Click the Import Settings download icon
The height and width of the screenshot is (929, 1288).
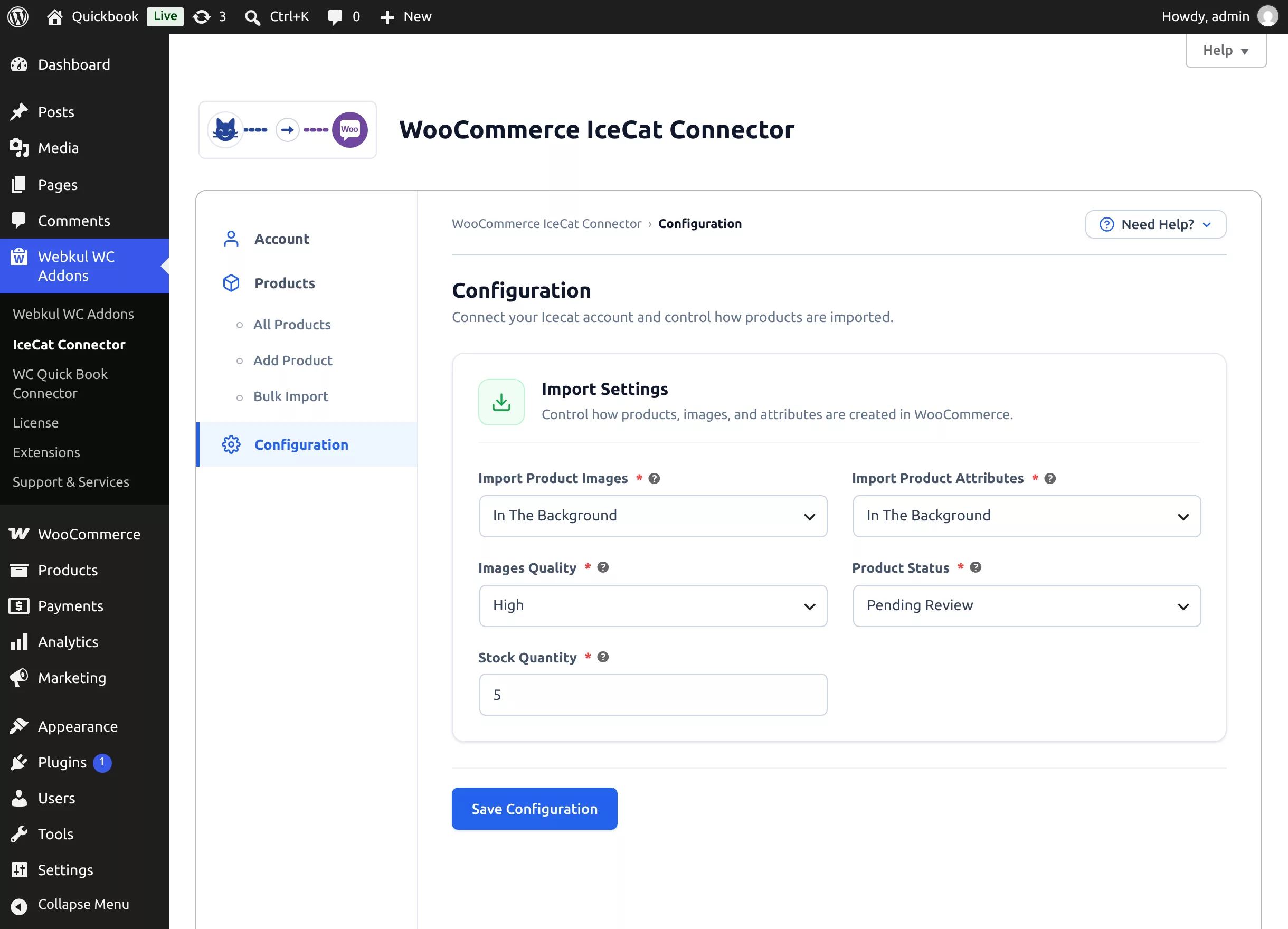point(501,402)
